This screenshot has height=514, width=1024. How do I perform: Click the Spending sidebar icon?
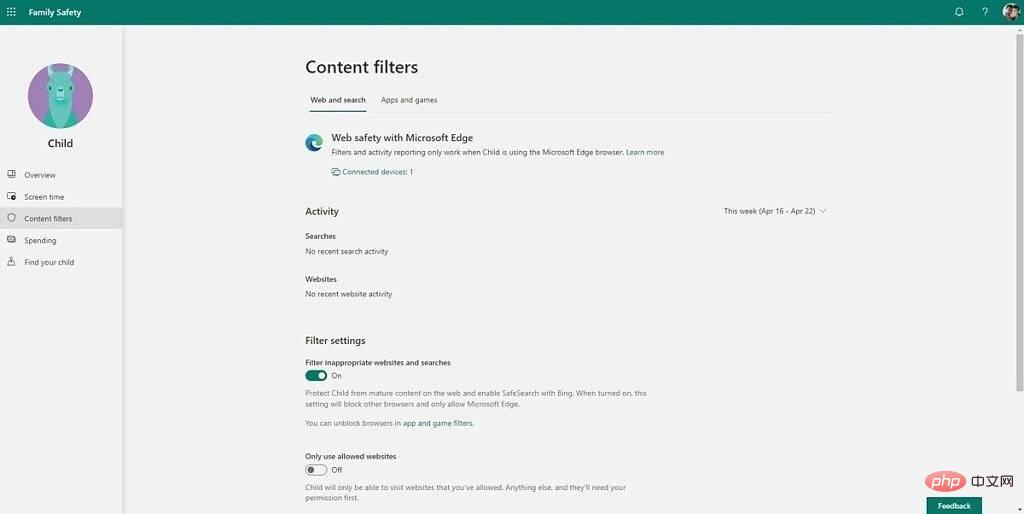click(12, 240)
